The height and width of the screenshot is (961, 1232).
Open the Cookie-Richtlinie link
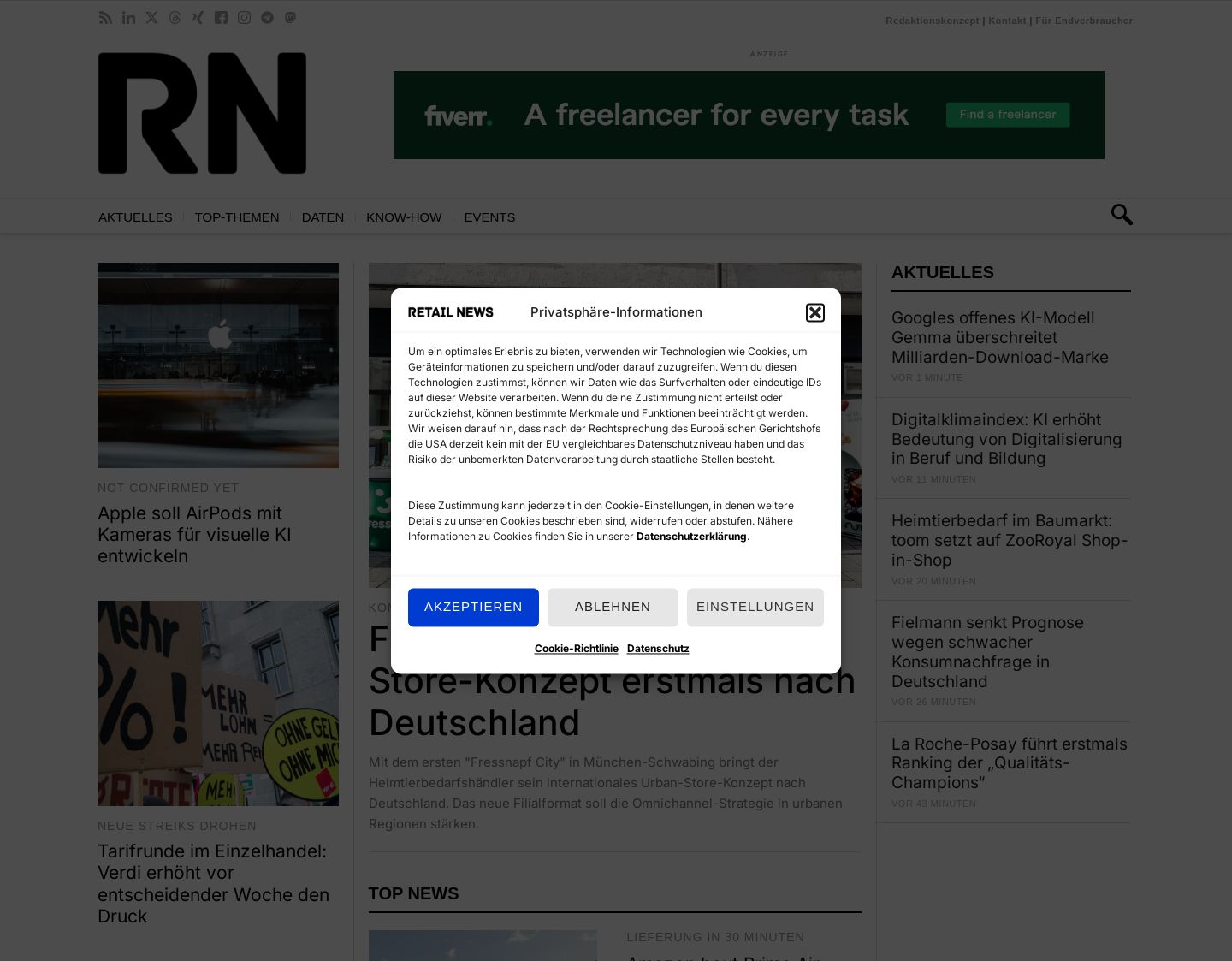(577, 649)
